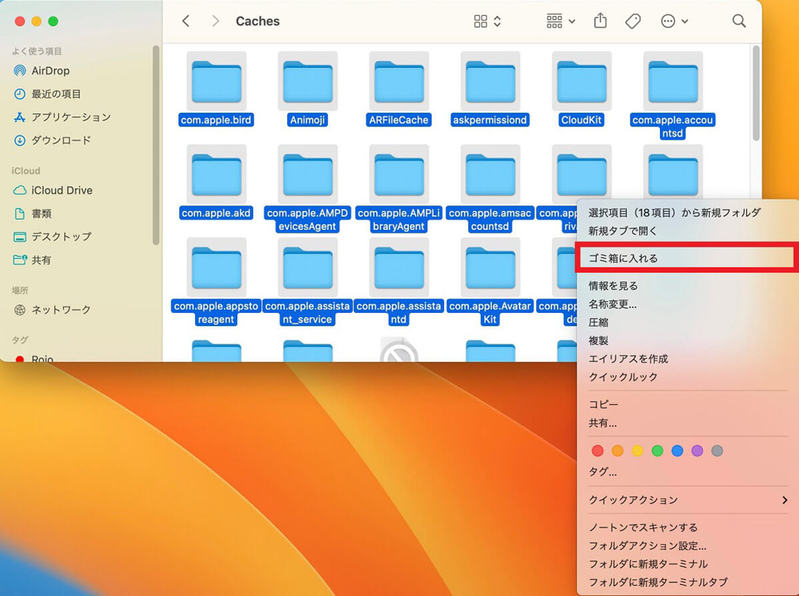The width and height of the screenshot is (799, 596).
Task: Go back with the left chevron button
Action: (x=186, y=21)
